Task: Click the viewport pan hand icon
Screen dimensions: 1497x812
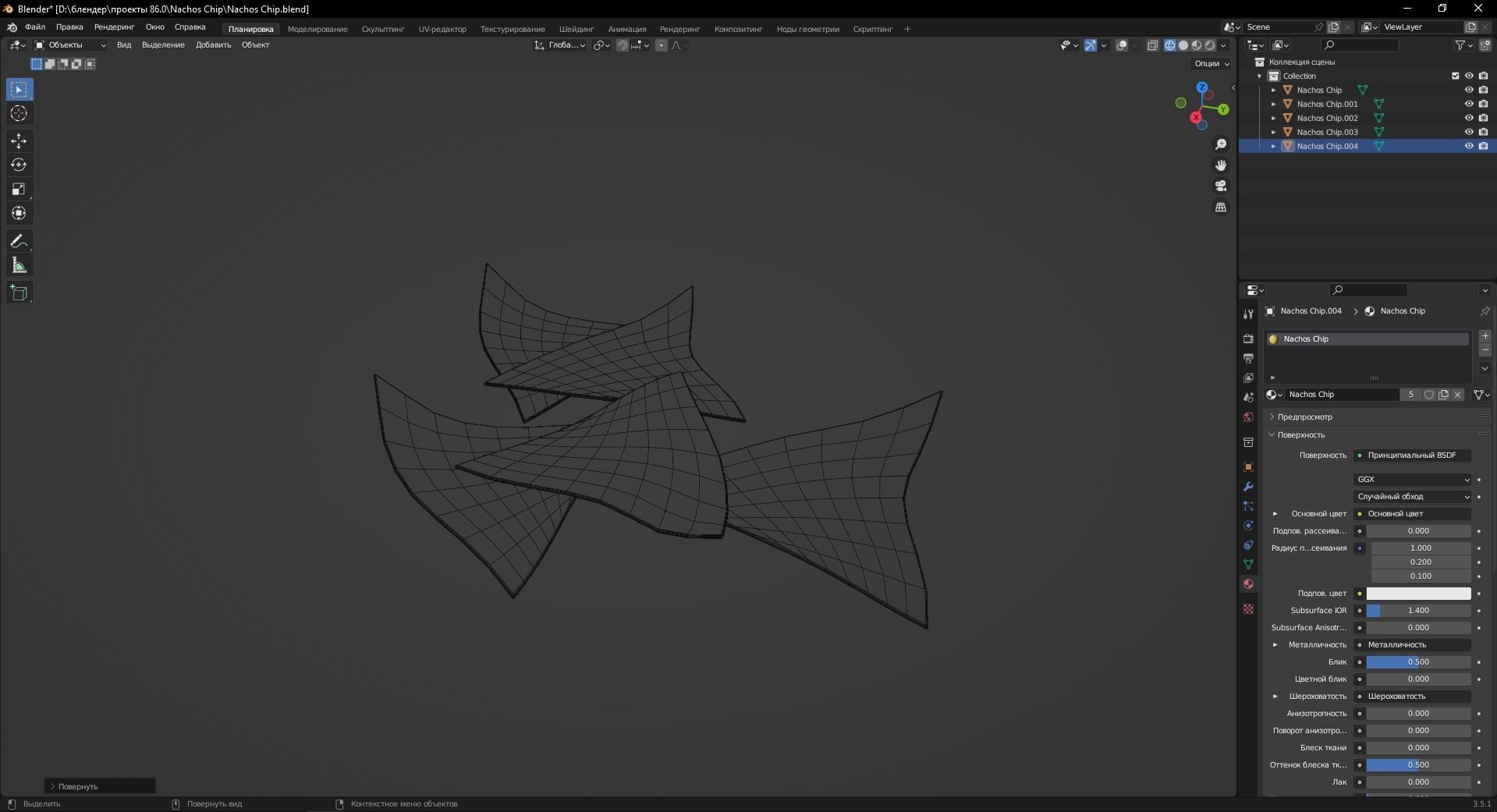Action: tap(1221, 165)
